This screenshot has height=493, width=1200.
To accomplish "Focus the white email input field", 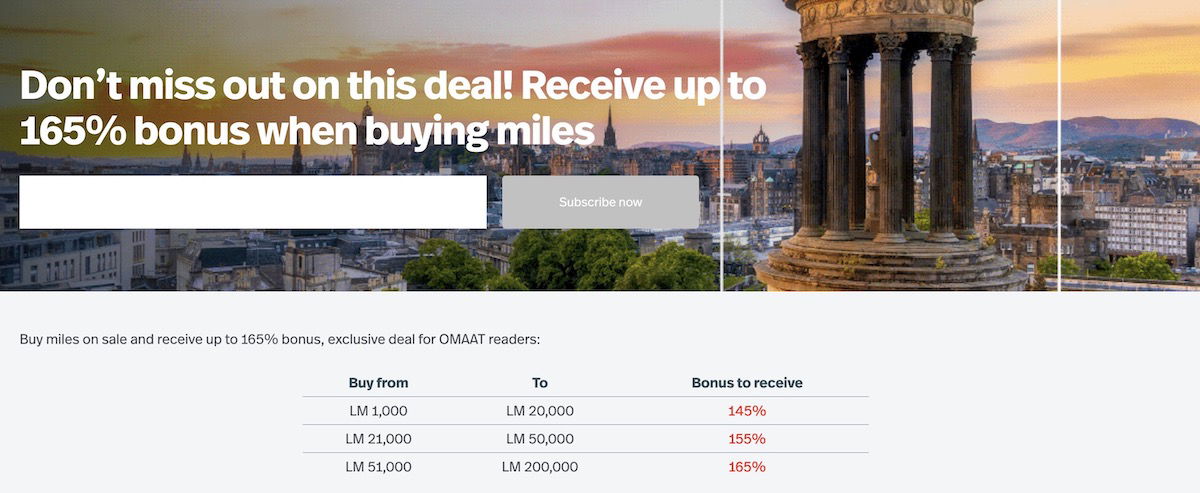I will pos(253,202).
